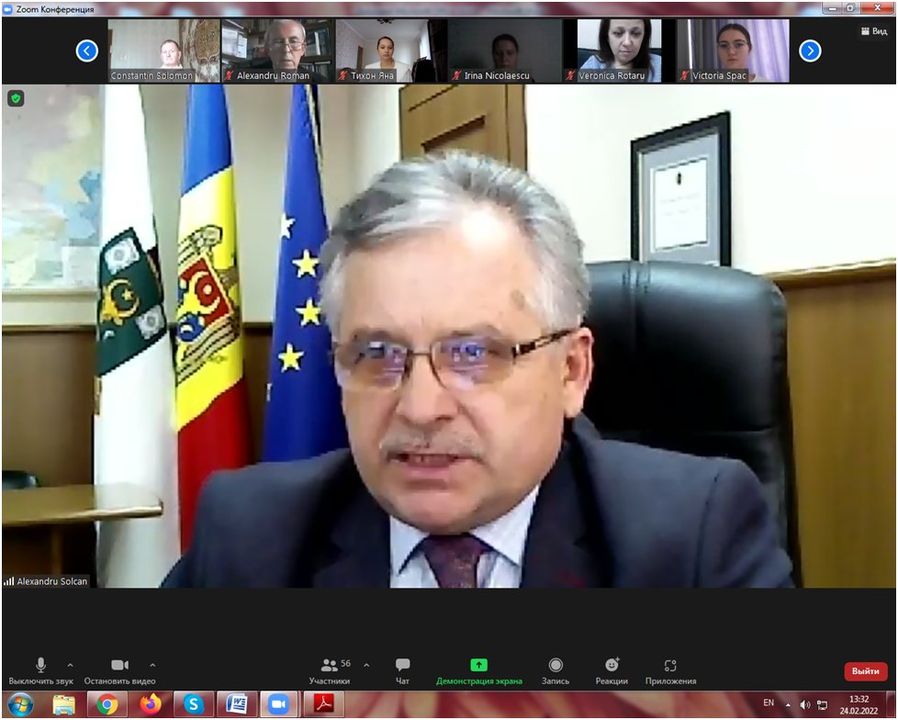Start recording with the Запись button
The width and height of the screenshot is (898, 720).
555,671
